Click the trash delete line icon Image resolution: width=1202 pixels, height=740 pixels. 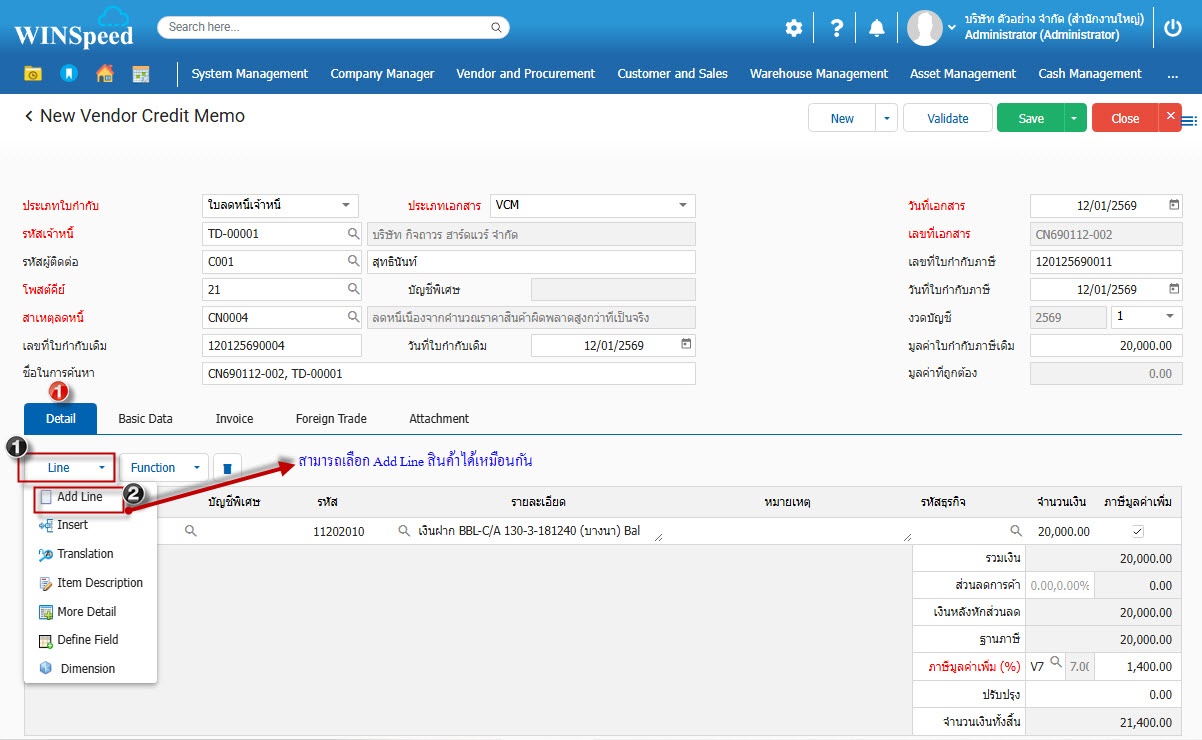click(x=228, y=468)
